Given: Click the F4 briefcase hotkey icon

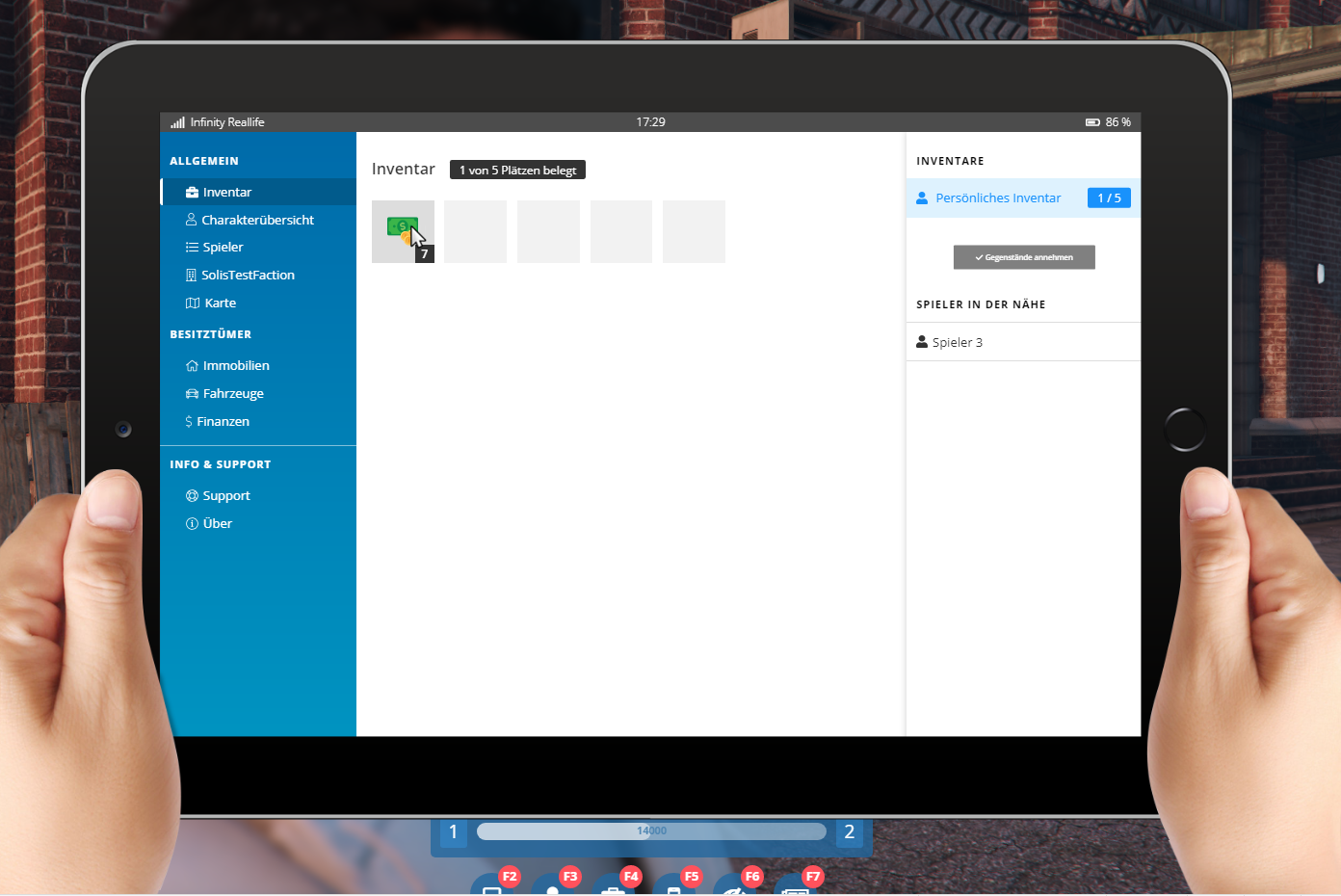Looking at the screenshot, I should (612, 888).
